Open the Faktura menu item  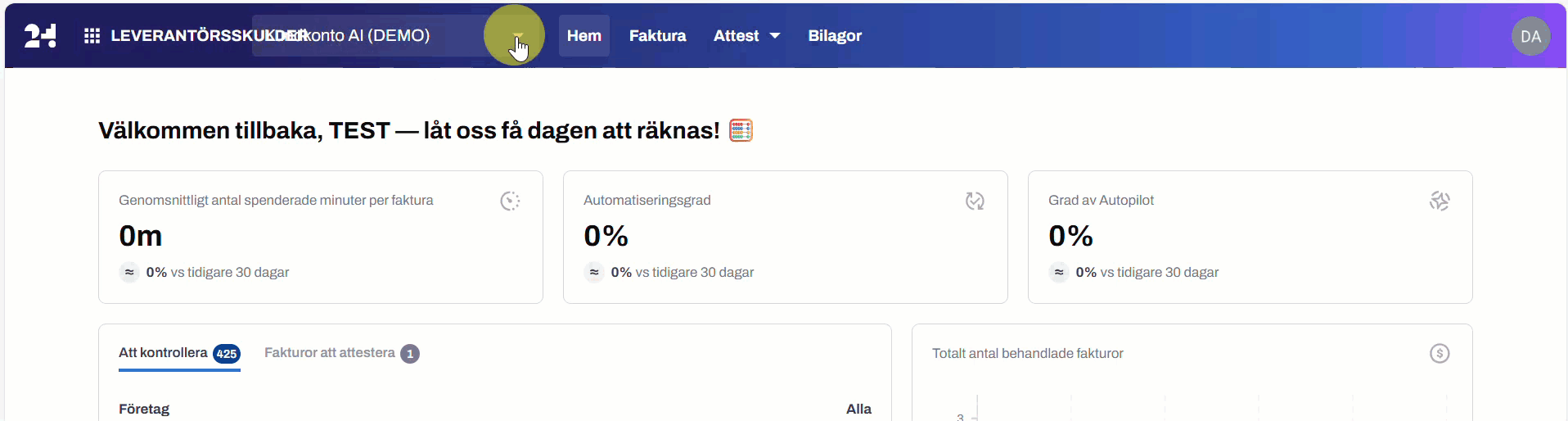point(657,36)
